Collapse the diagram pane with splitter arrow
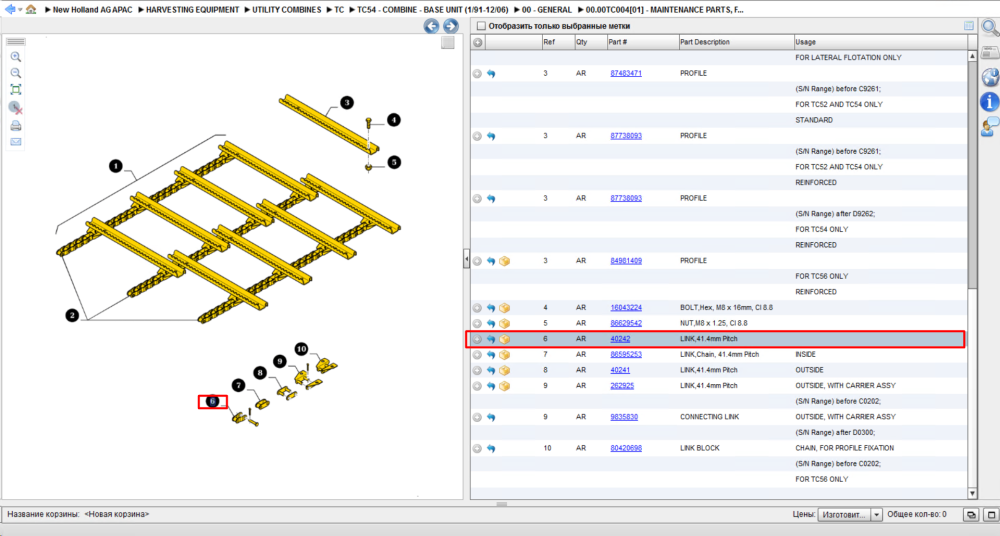Screen dimensions: 1000x536 (x=466, y=259)
